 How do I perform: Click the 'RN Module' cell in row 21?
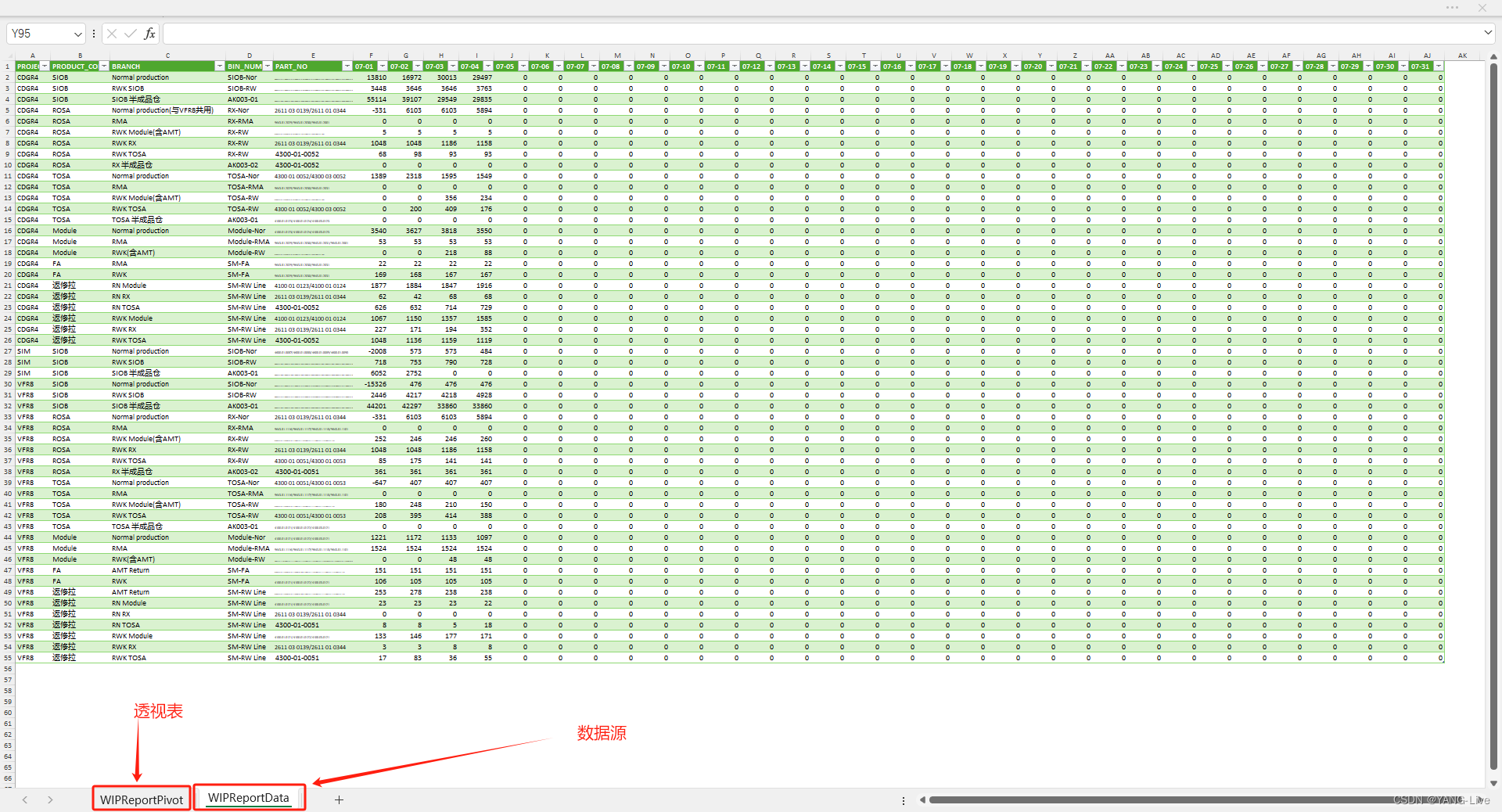[167, 286]
